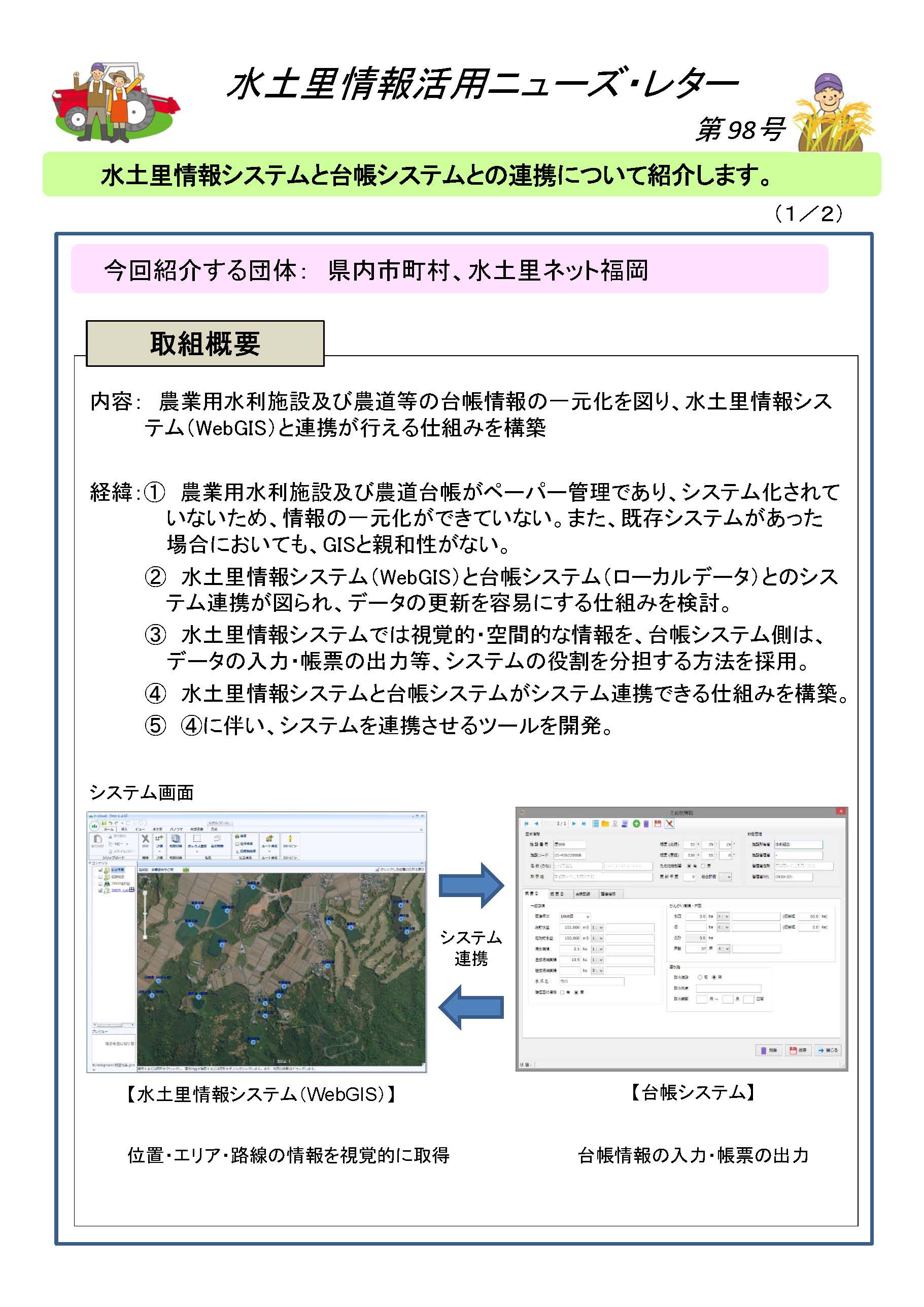Click the yellow street view figure icon
The width and height of the screenshot is (924, 1307).
(x=290, y=839)
